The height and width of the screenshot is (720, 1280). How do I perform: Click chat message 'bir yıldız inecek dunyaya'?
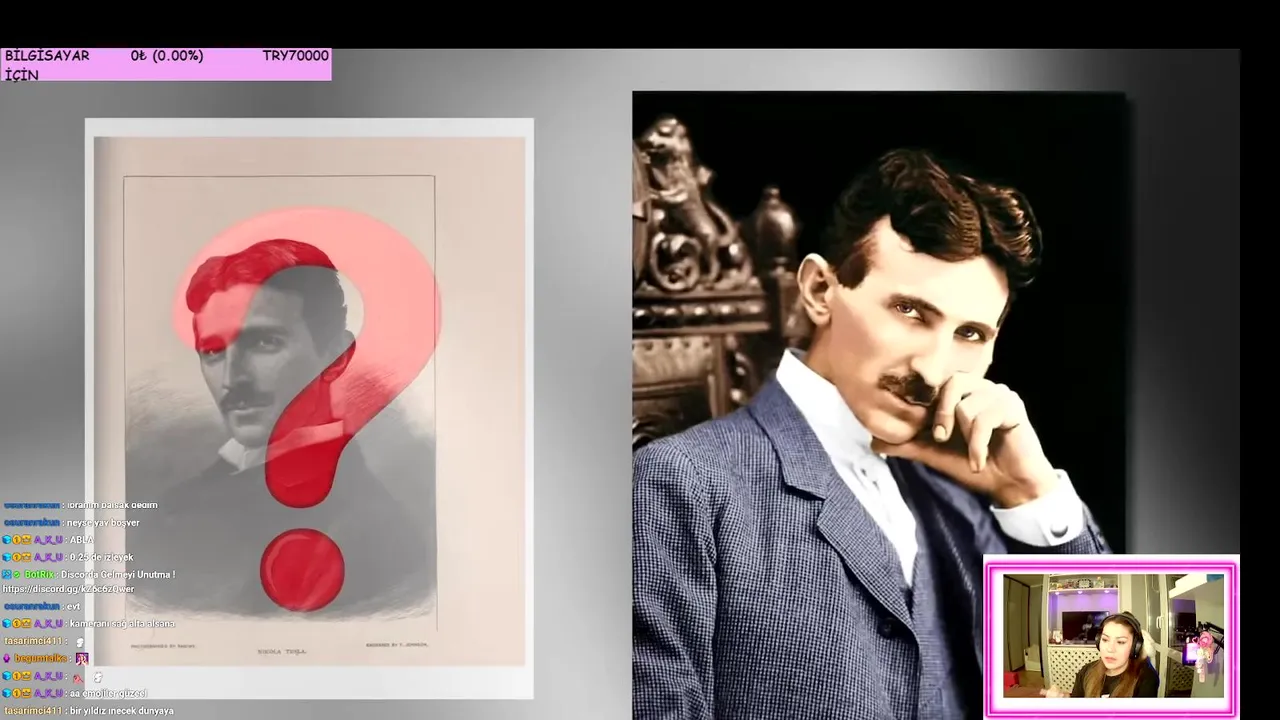pyautogui.click(x=120, y=711)
